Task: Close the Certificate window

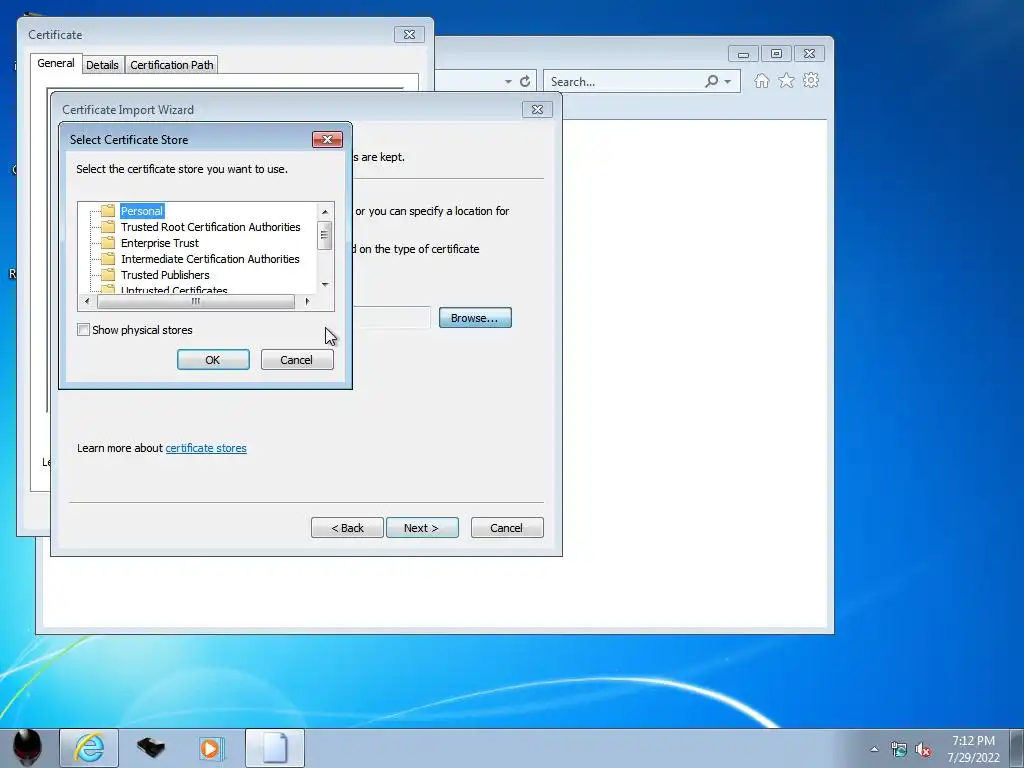Action: (409, 35)
